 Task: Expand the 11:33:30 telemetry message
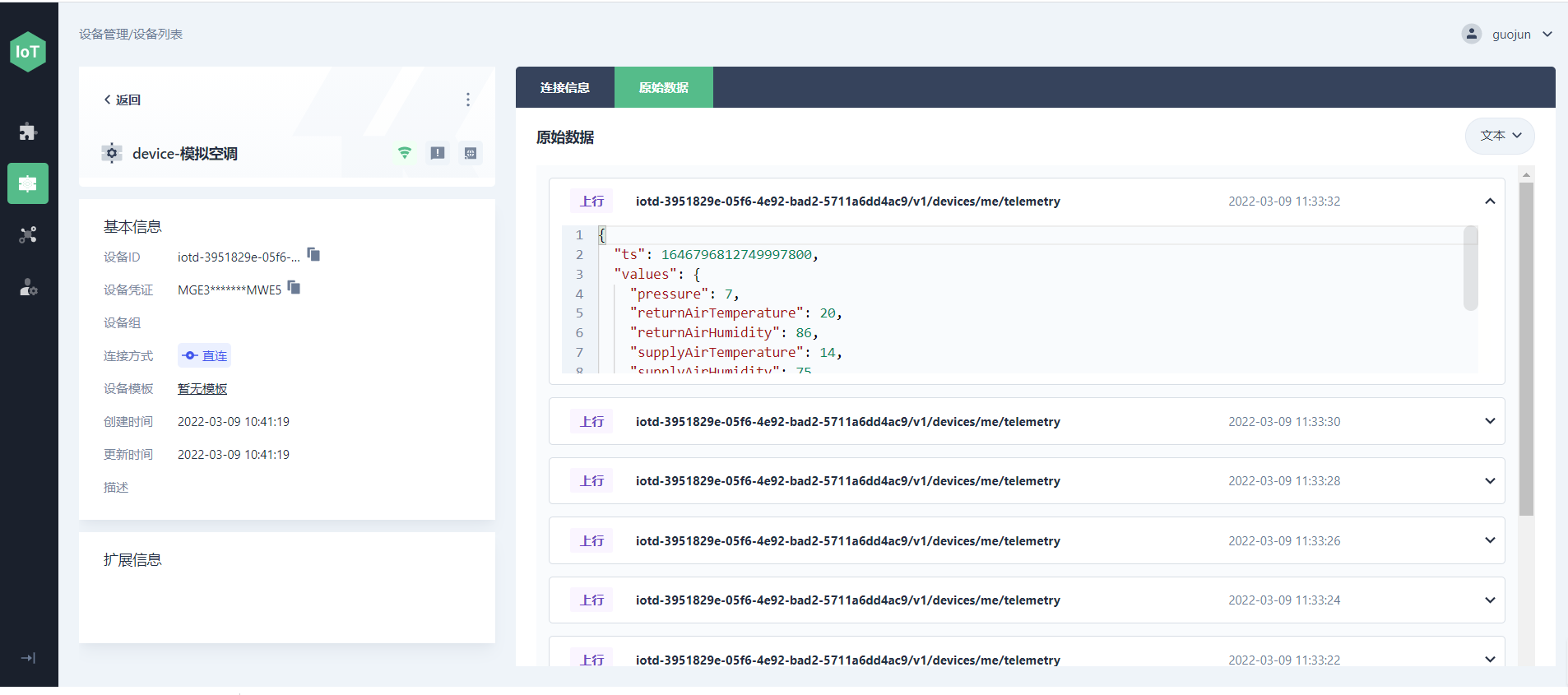[1489, 421]
